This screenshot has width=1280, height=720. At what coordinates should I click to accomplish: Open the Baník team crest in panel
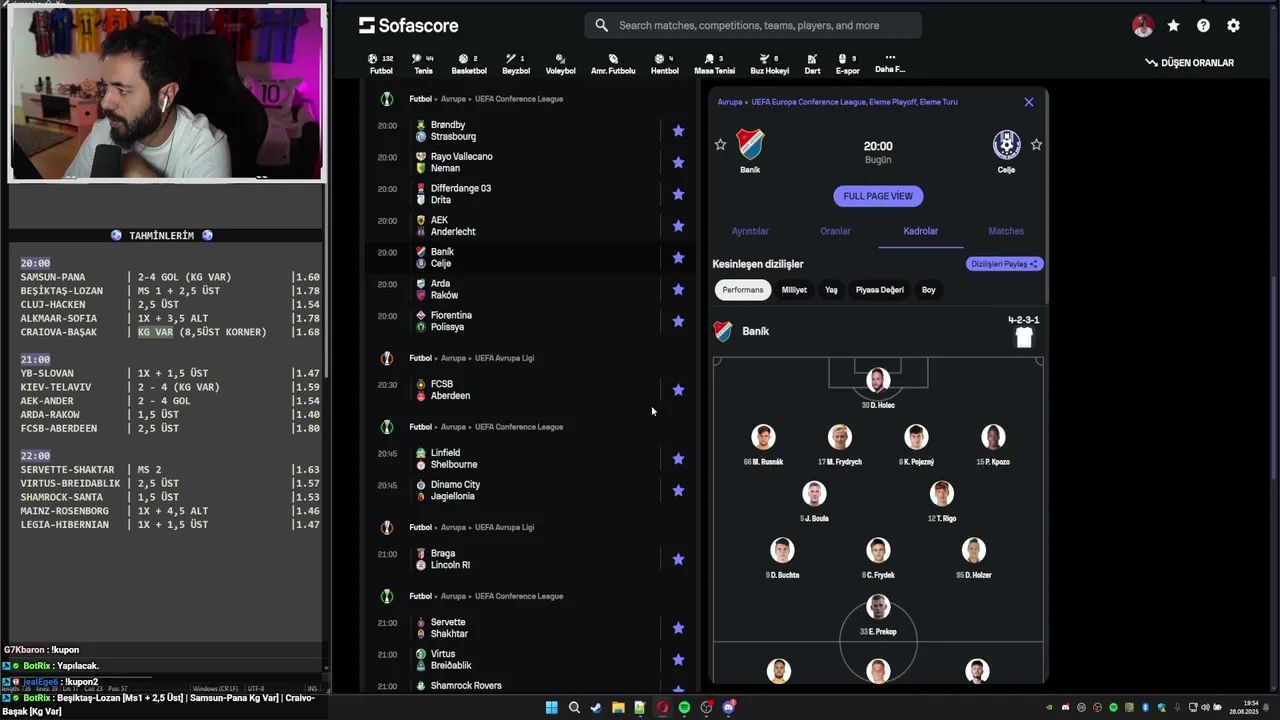click(750, 145)
